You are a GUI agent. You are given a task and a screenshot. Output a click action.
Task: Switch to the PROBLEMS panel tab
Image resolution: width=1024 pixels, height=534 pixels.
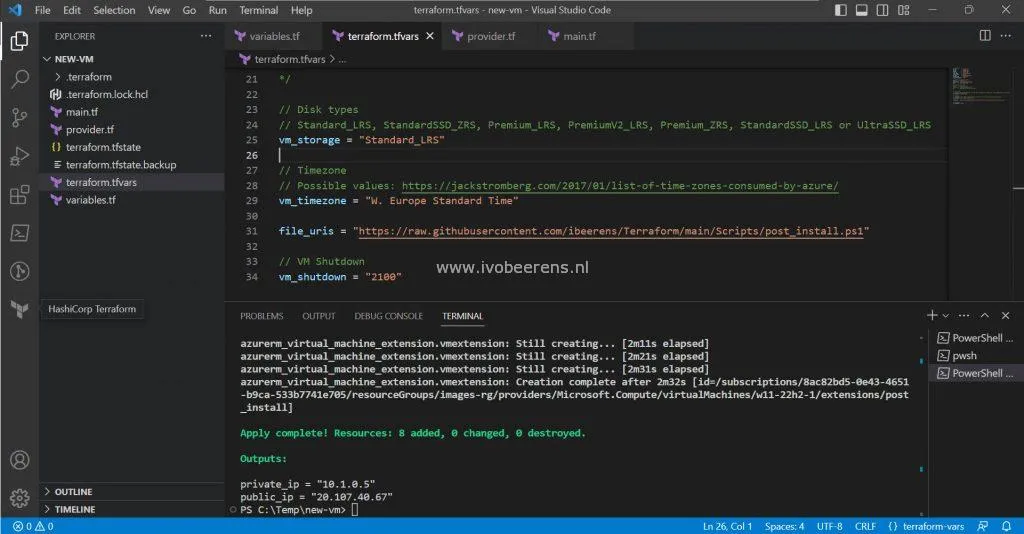tap(262, 316)
